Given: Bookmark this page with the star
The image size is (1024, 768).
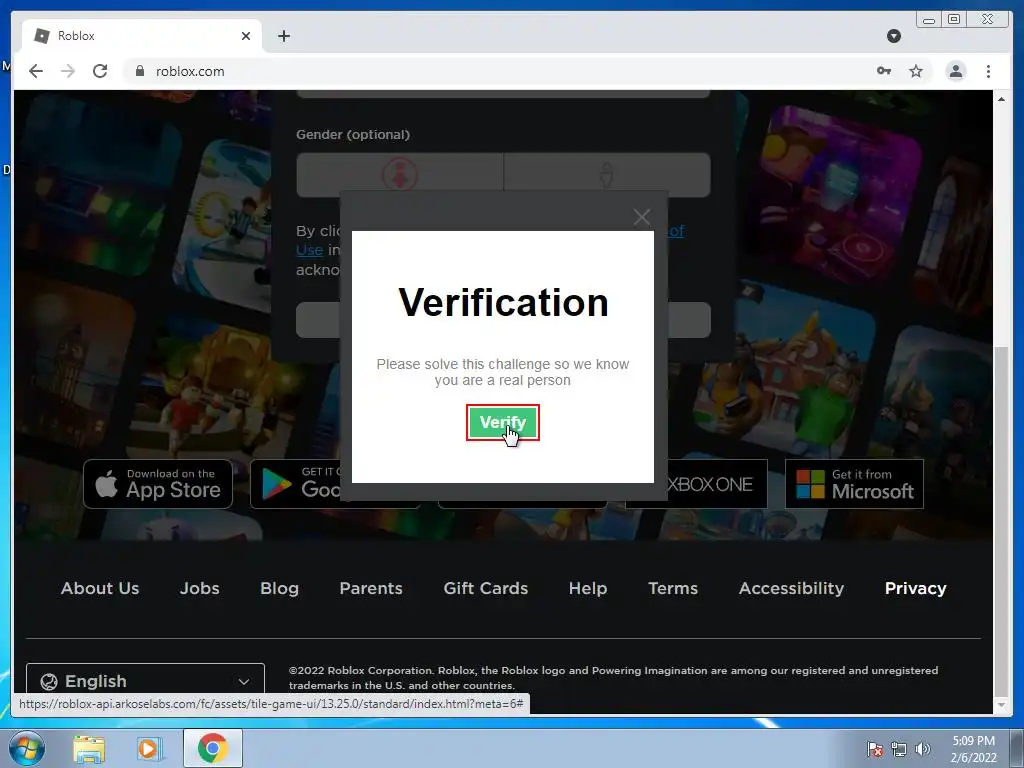Looking at the screenshot, I should (916, 71).
